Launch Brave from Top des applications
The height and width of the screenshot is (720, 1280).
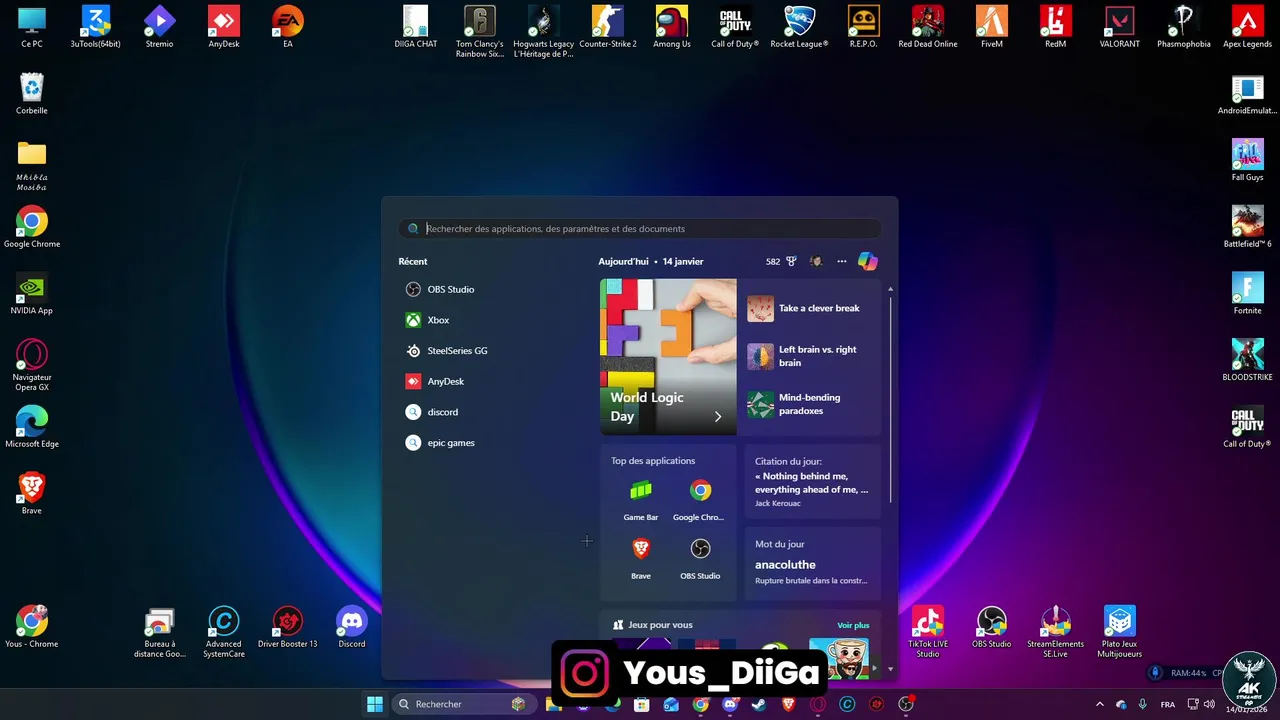(x=641, y=558)
